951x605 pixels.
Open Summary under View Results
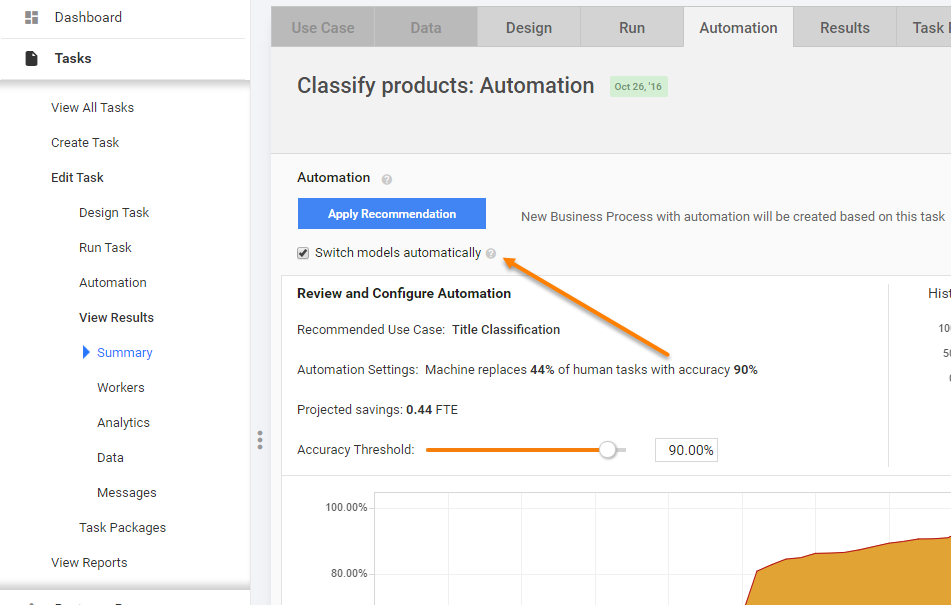(124, 353)
